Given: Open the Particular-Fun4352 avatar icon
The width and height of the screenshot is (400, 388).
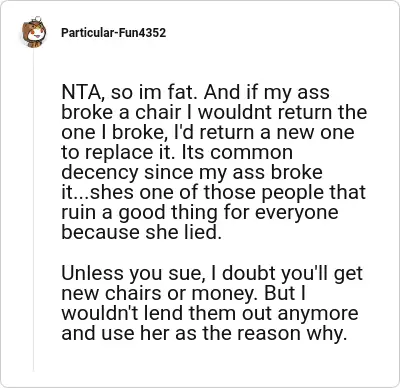Looking at the screenshot, I should pos(34,33).
